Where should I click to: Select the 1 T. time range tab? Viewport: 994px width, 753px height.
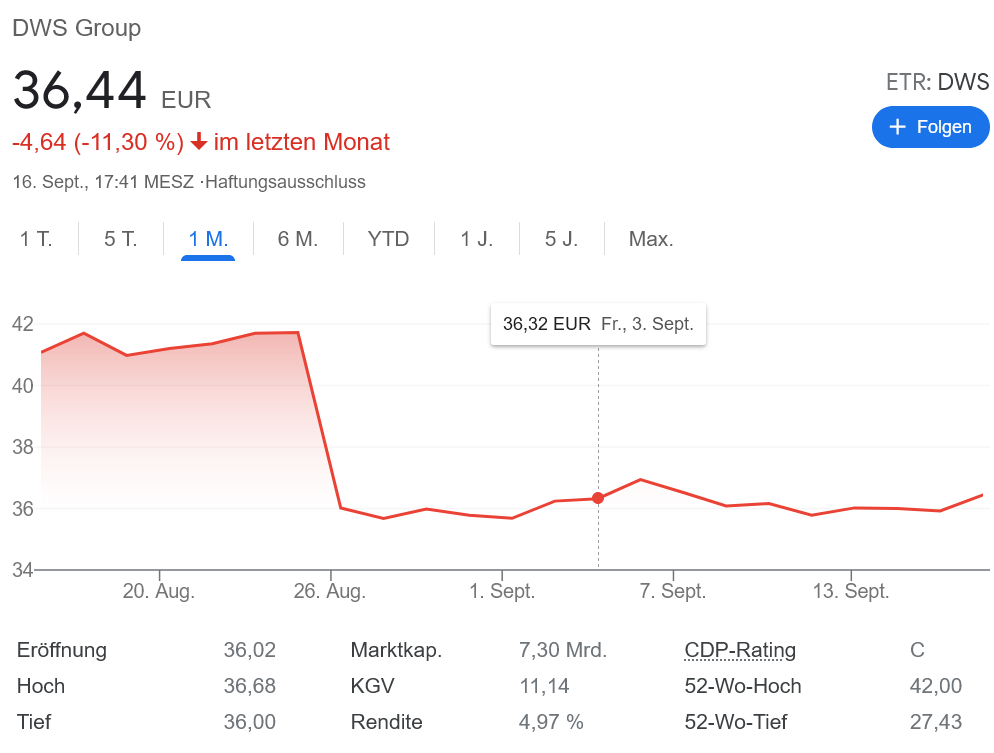36,239
